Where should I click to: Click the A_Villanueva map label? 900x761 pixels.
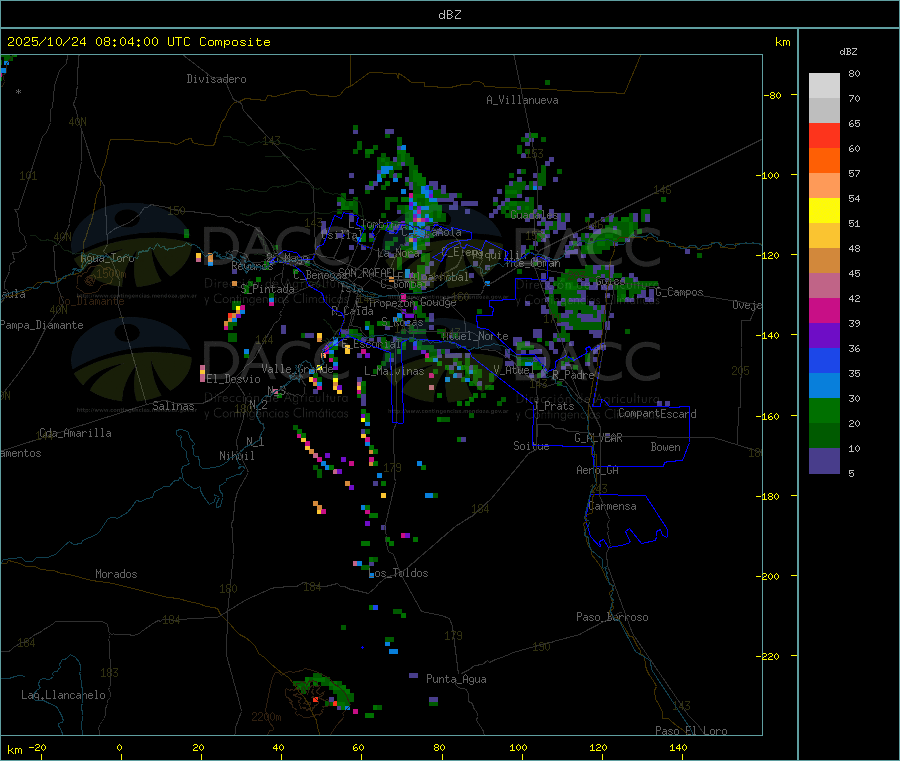coord(522,100)
